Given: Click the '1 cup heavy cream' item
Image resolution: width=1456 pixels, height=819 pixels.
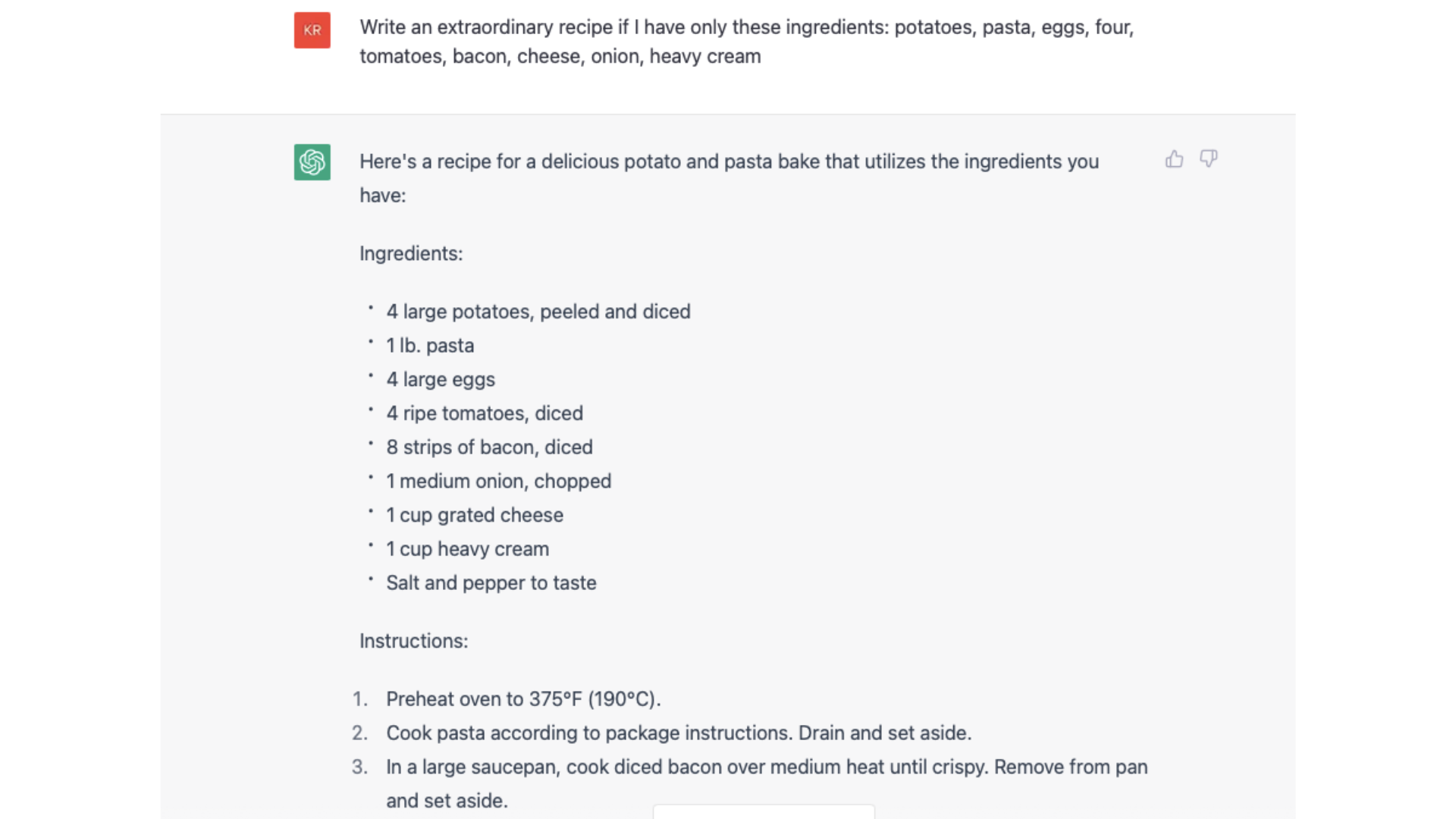Looking at the screenshot, I should [x=467, y=549].
